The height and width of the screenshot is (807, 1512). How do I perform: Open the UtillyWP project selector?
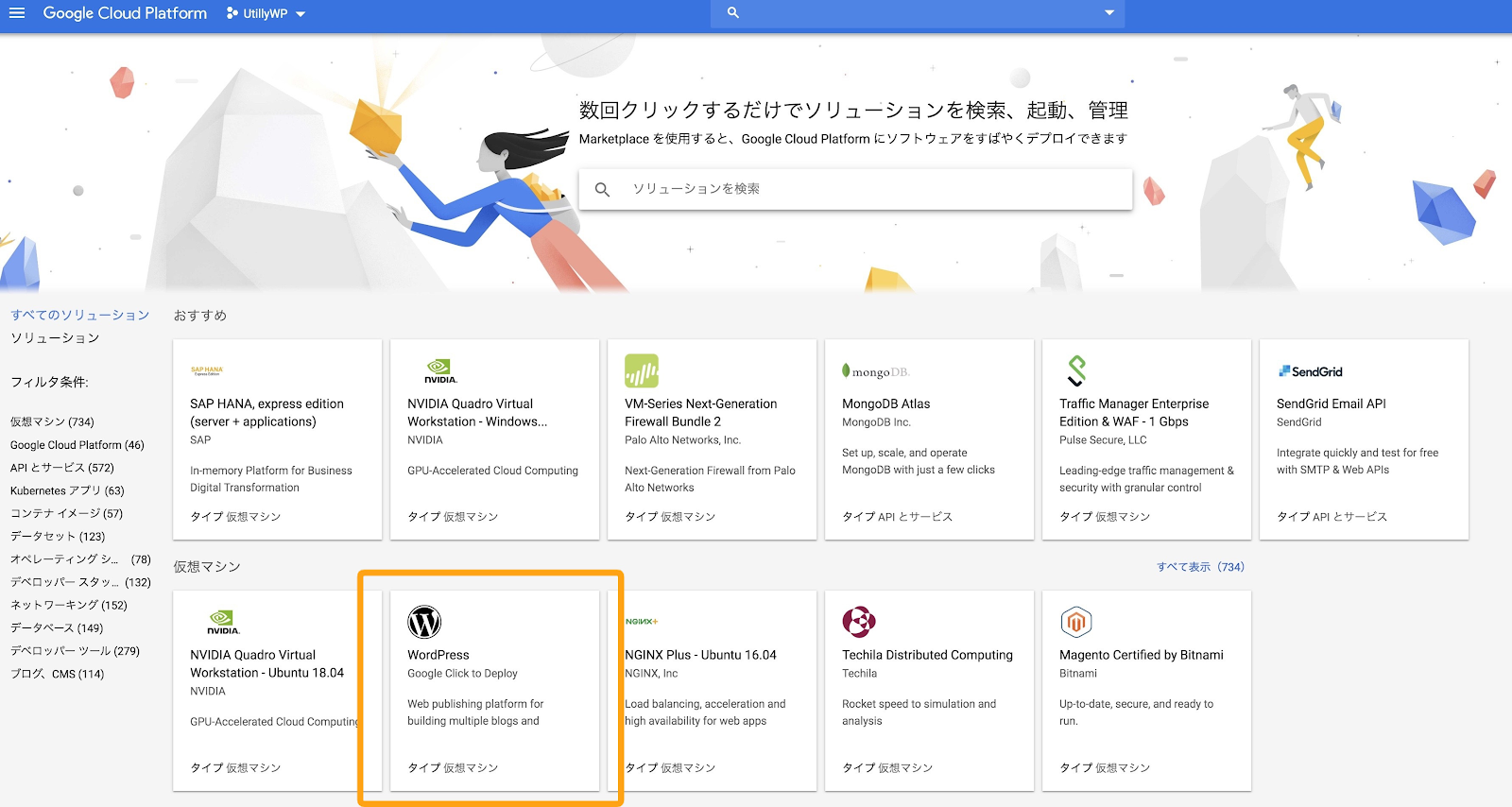(x=266, y=14)
